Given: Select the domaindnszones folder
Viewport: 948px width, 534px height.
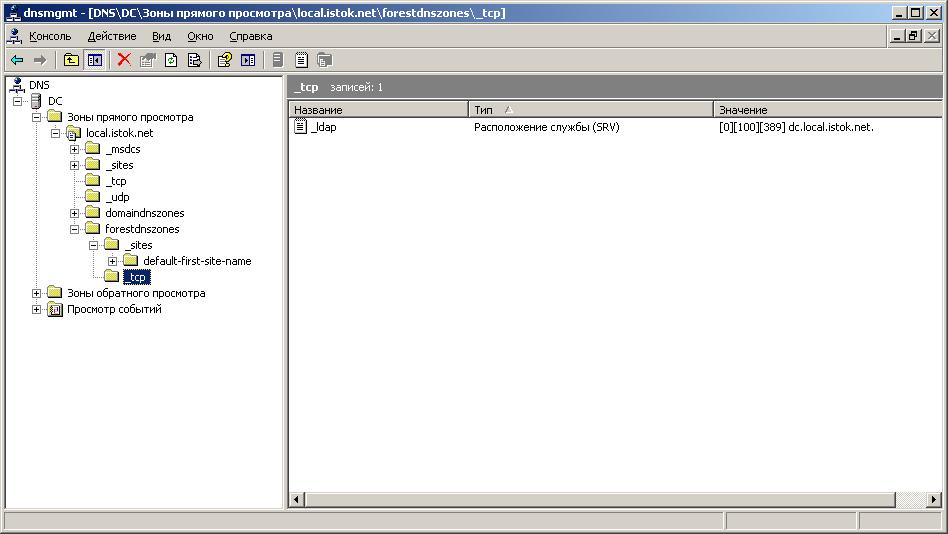Looking at the screenshot, I should (144, 213).
